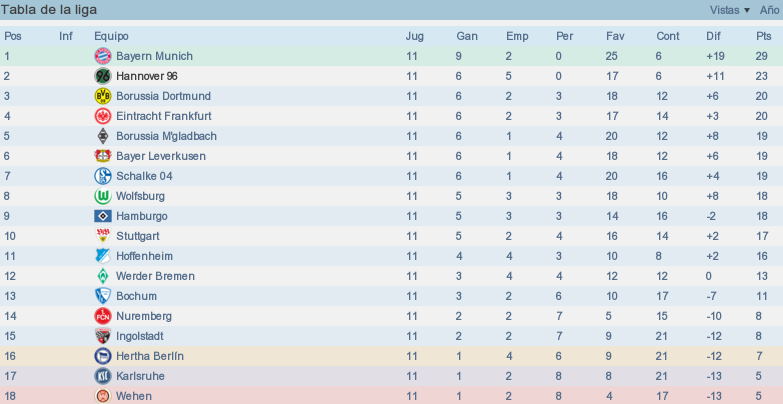This screenshot has width=783, height=404.
Task: Click the Hannover 96 club badge
Action: tap(103, 76)
